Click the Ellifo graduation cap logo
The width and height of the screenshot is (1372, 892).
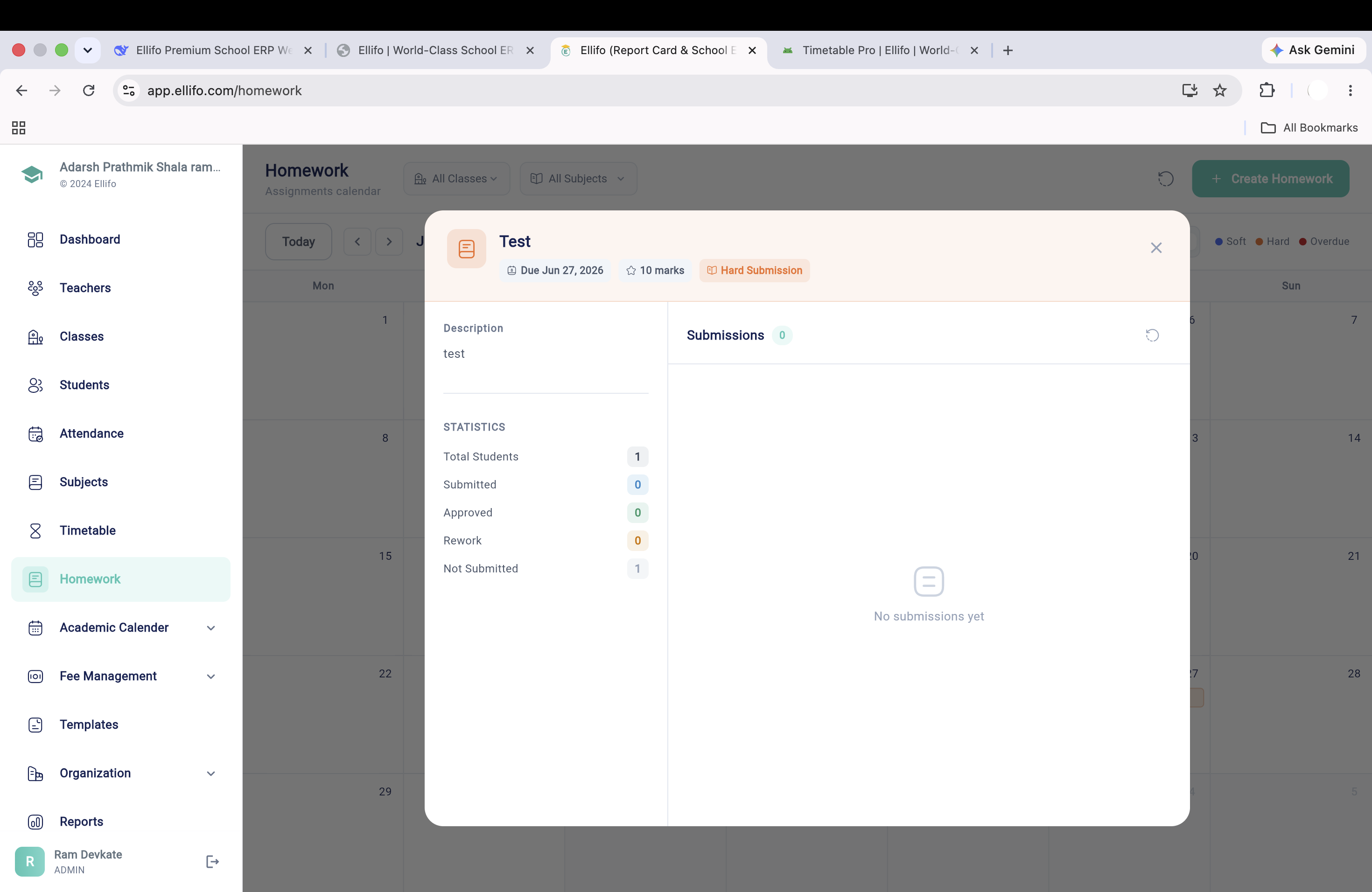(x=32, y=174)
